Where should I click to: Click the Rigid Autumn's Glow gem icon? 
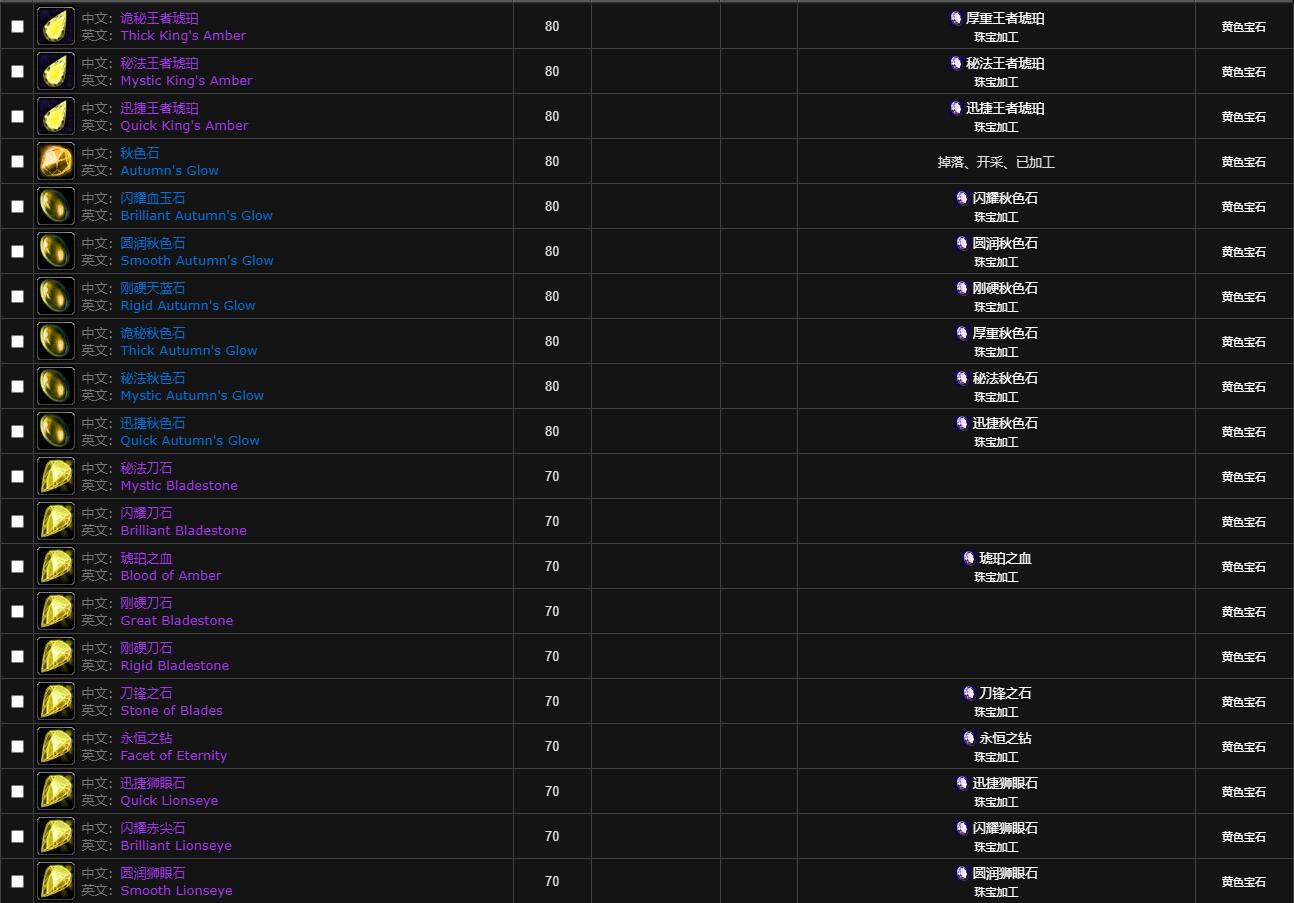tap(56, 296)
